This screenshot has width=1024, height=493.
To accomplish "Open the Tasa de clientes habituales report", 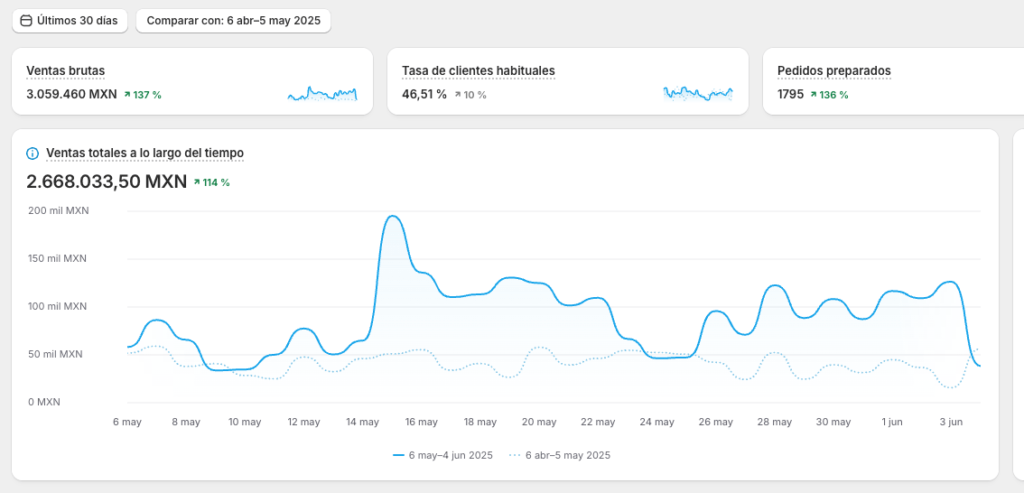I will pyautogui.click(x=478, y=71).
